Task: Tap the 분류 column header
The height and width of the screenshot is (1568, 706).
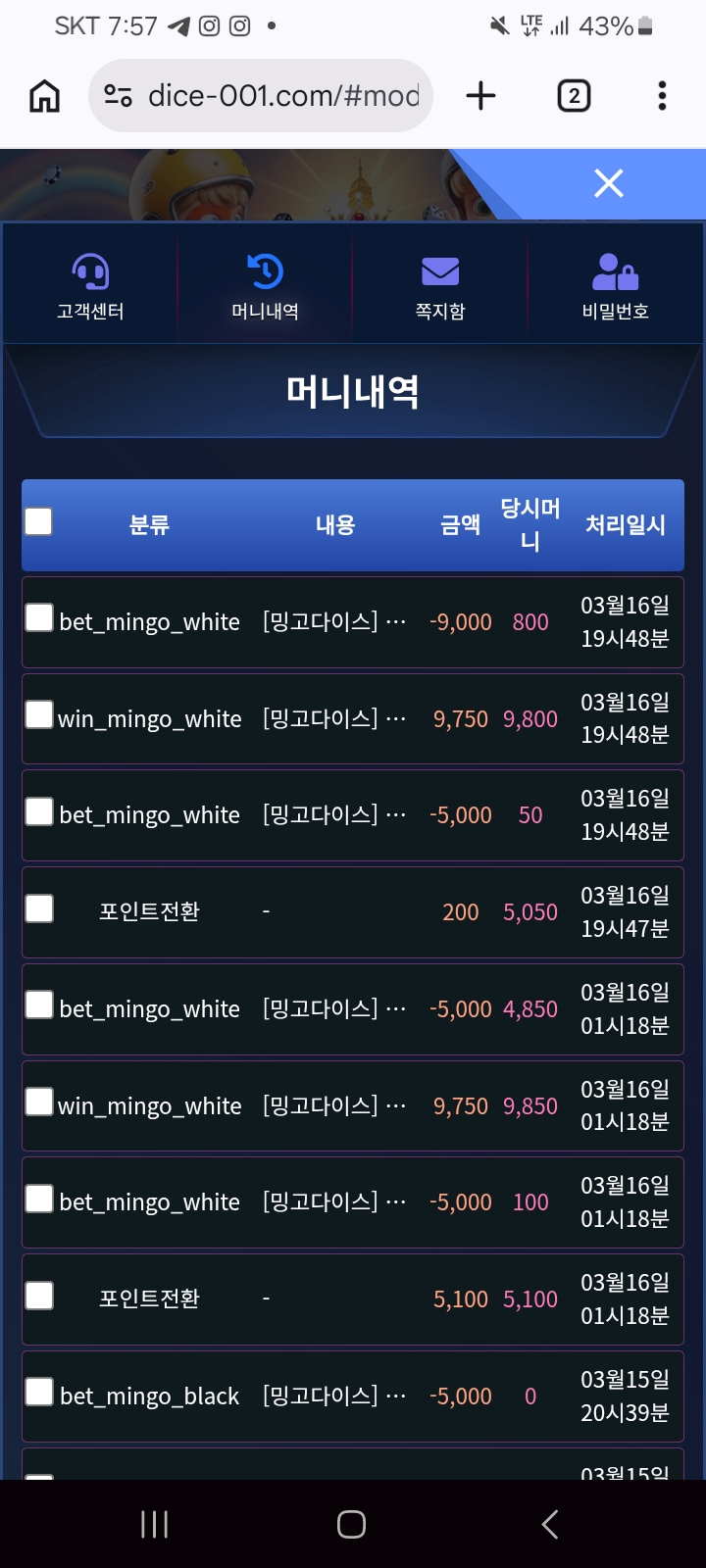Action: (x=149, y=525)
